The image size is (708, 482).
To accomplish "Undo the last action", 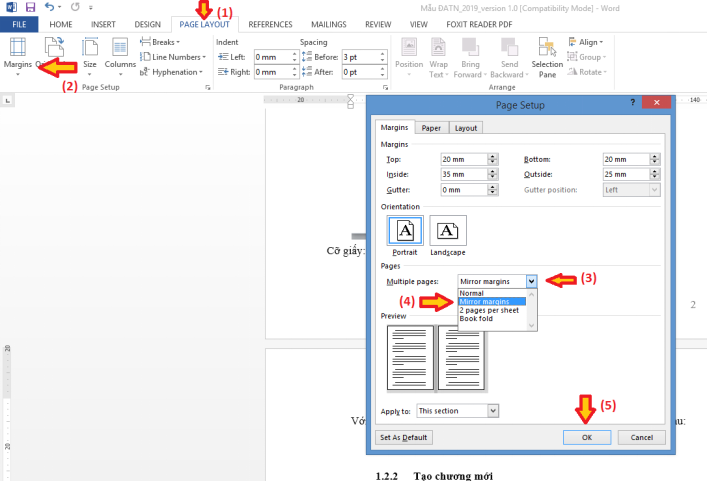I will tap(49, 7).
